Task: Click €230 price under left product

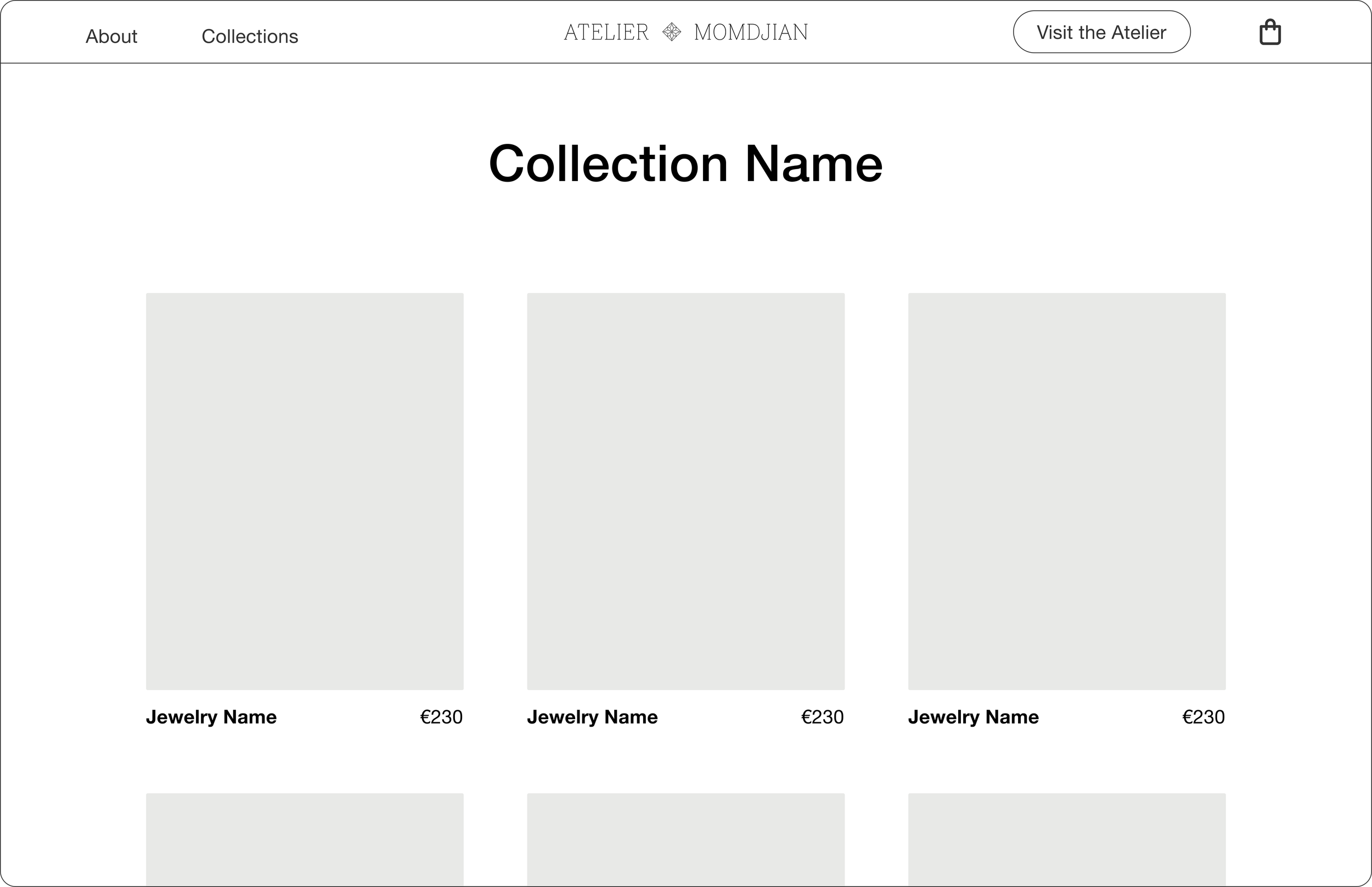Action: coord(442,717)
